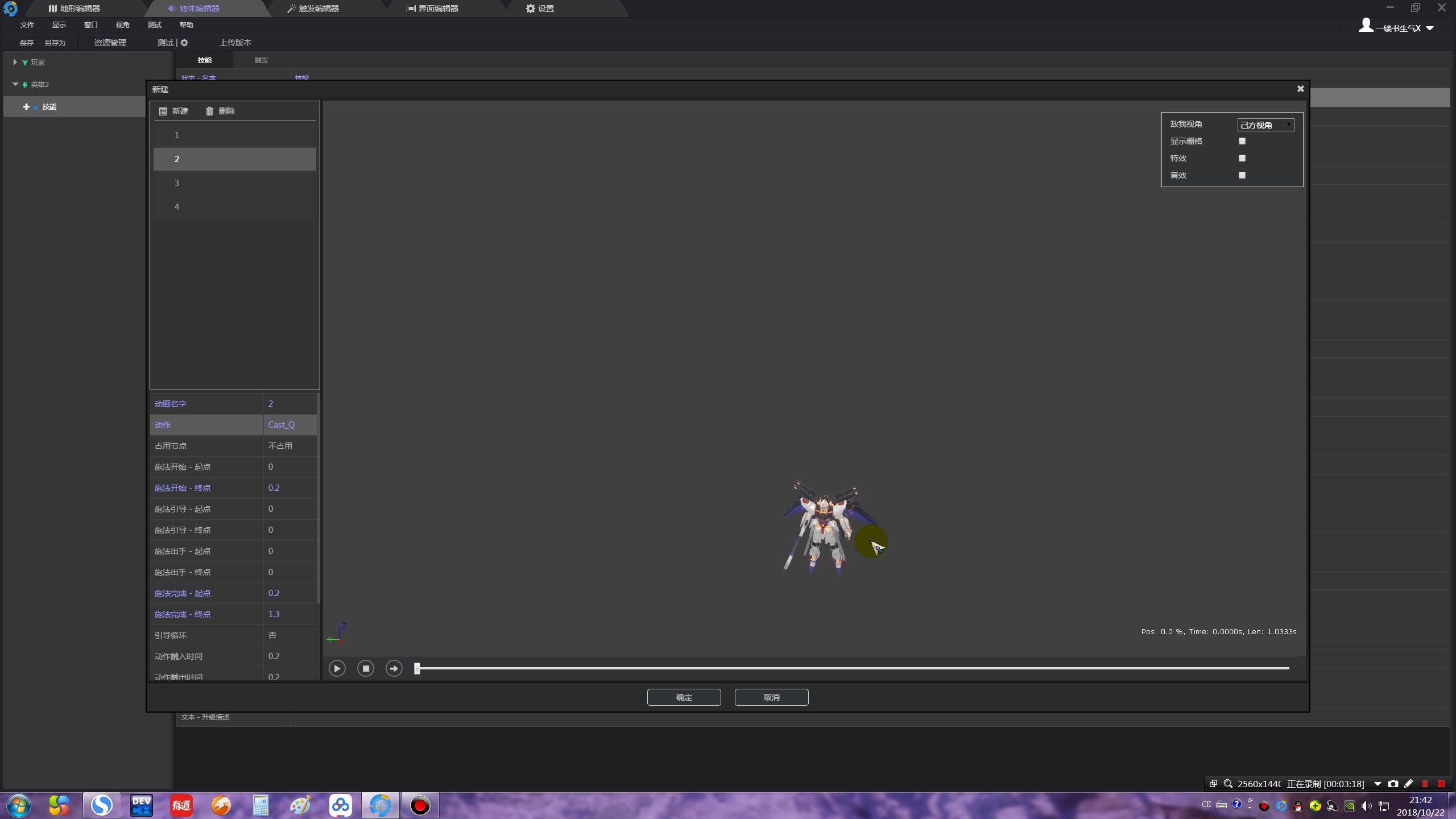Open the 引导循环 否 value

point(289,635)
